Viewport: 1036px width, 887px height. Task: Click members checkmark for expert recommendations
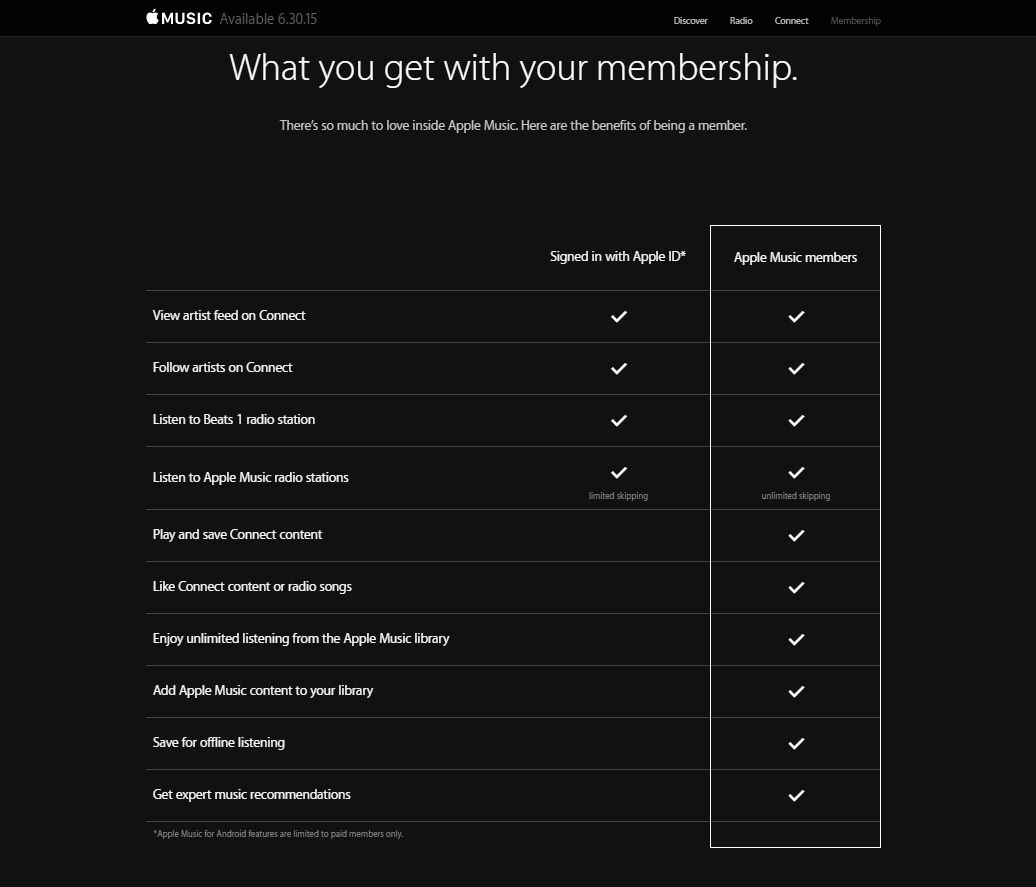click(x=796, y=795)
